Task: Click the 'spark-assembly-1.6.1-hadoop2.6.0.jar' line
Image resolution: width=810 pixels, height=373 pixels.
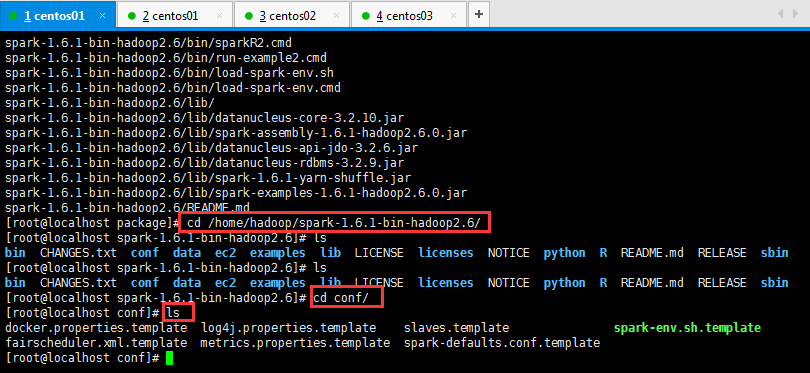Action: tap(236, 133)
